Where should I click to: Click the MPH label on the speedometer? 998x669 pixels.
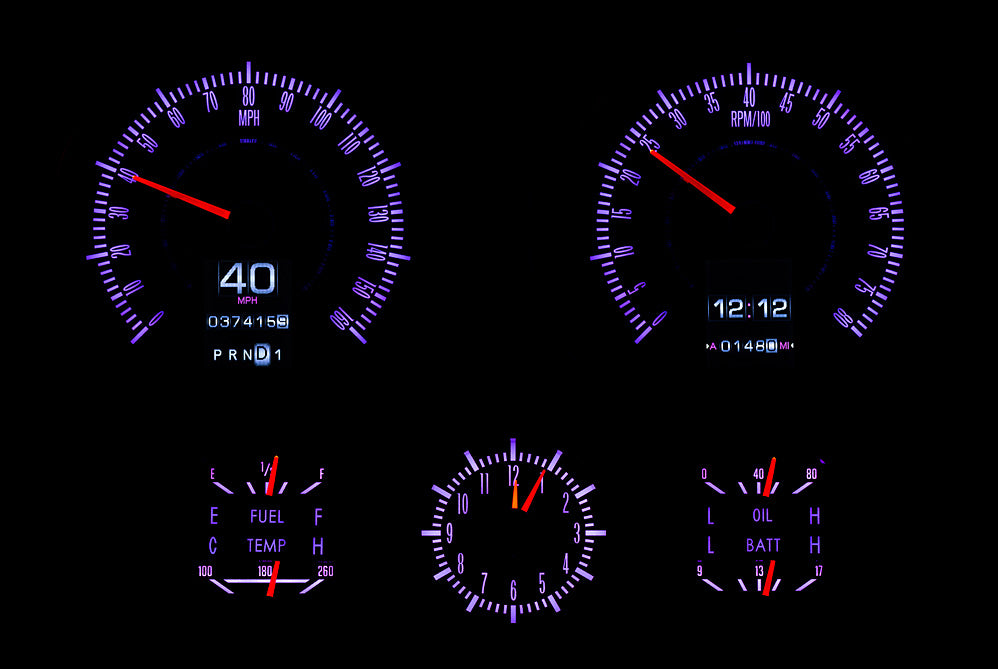[251, 116]
